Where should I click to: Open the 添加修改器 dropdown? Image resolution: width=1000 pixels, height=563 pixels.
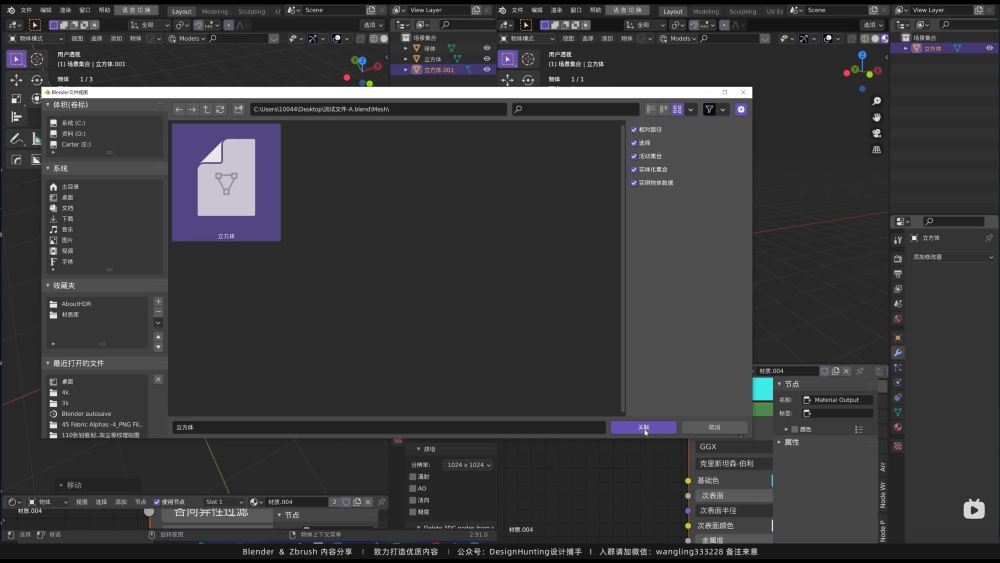tap(952, 257)
